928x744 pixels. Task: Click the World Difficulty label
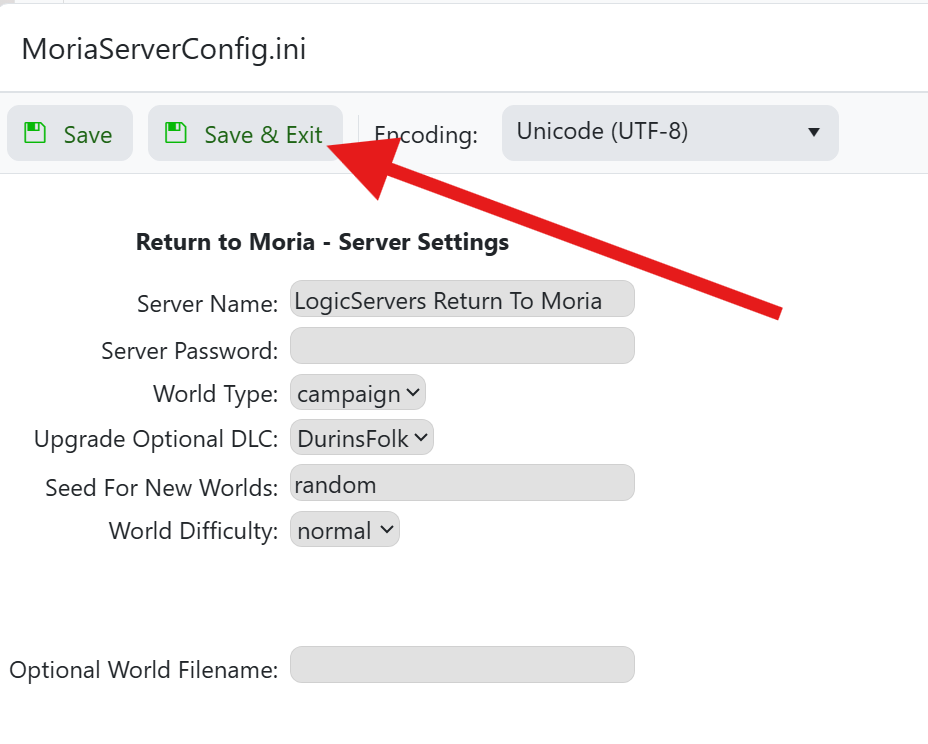193,532
